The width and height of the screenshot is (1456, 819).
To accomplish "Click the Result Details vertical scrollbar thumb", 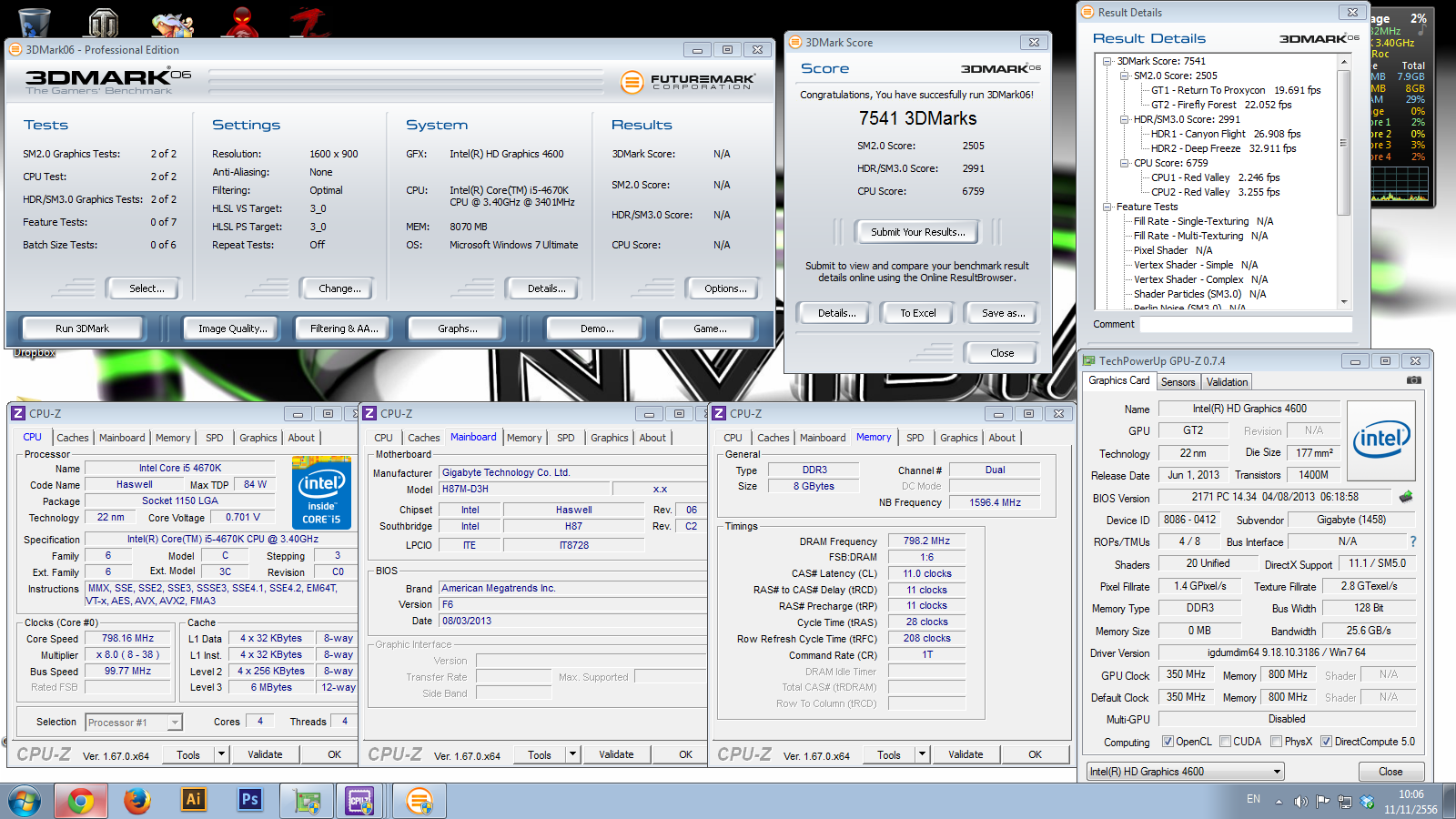I will (1343, 142).
